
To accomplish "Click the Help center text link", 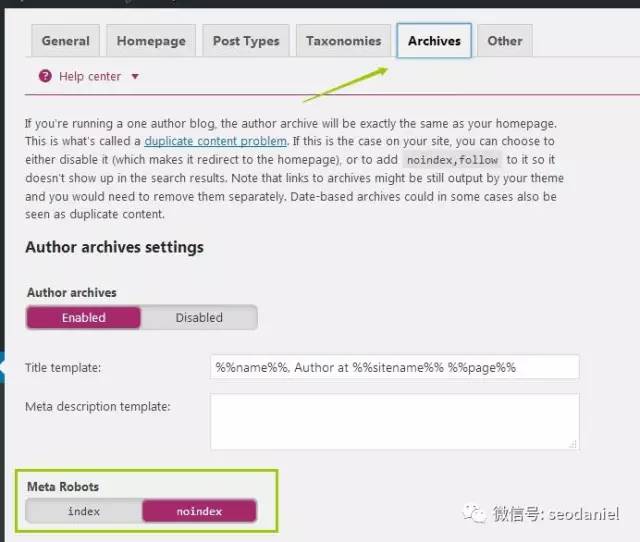I will tap(90, 77).
